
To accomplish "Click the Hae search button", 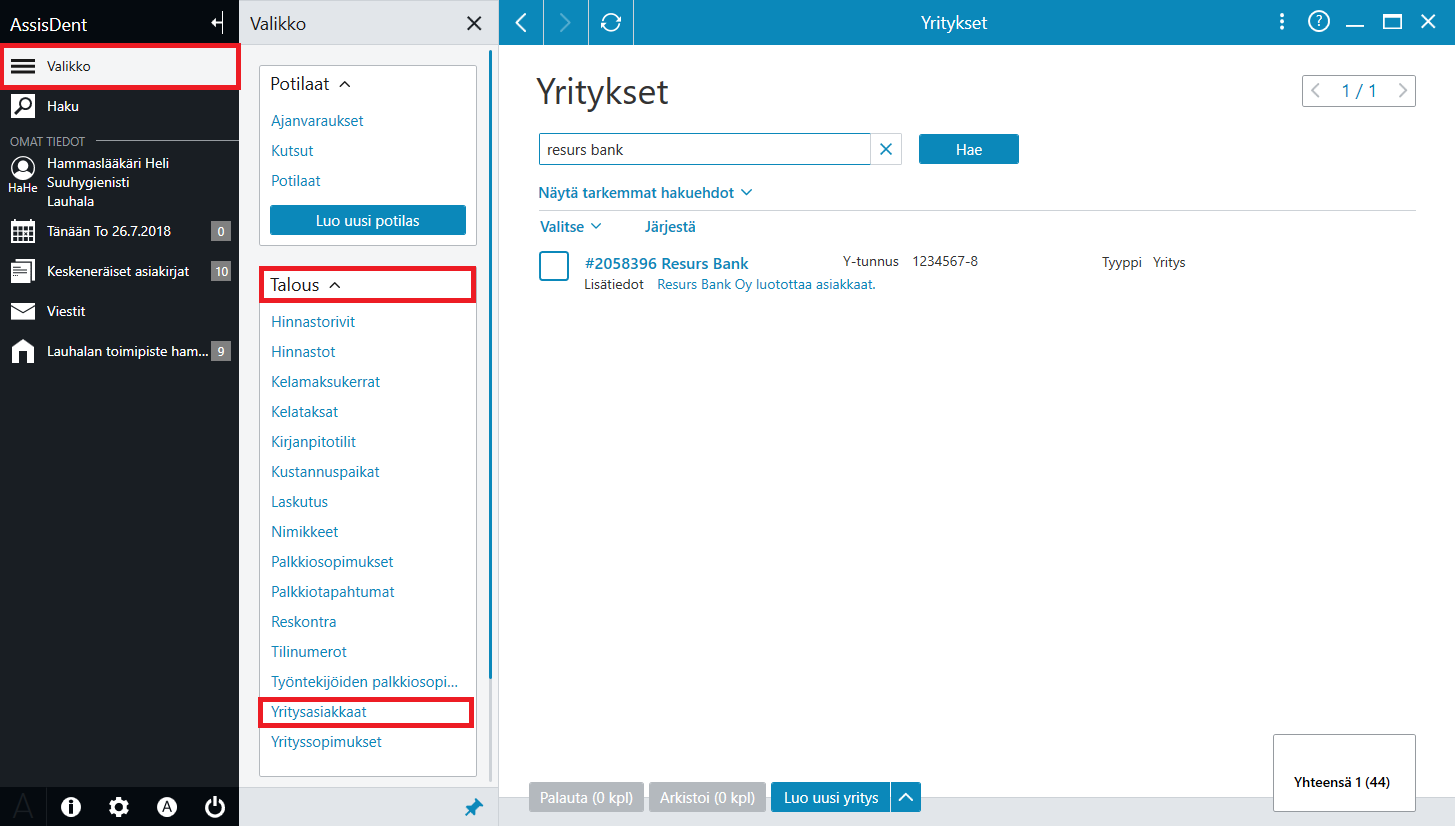I will pos(969,150).
